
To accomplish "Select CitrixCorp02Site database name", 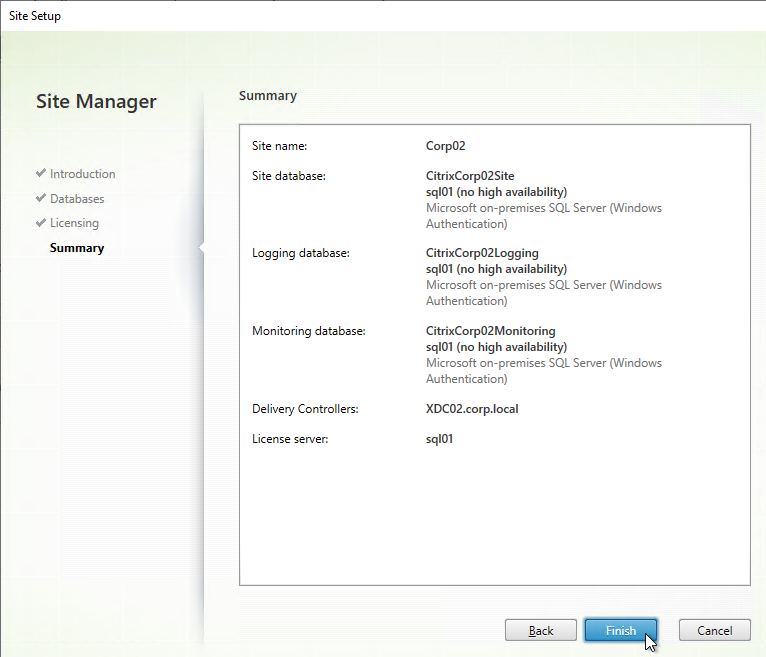I will [470, 176].
